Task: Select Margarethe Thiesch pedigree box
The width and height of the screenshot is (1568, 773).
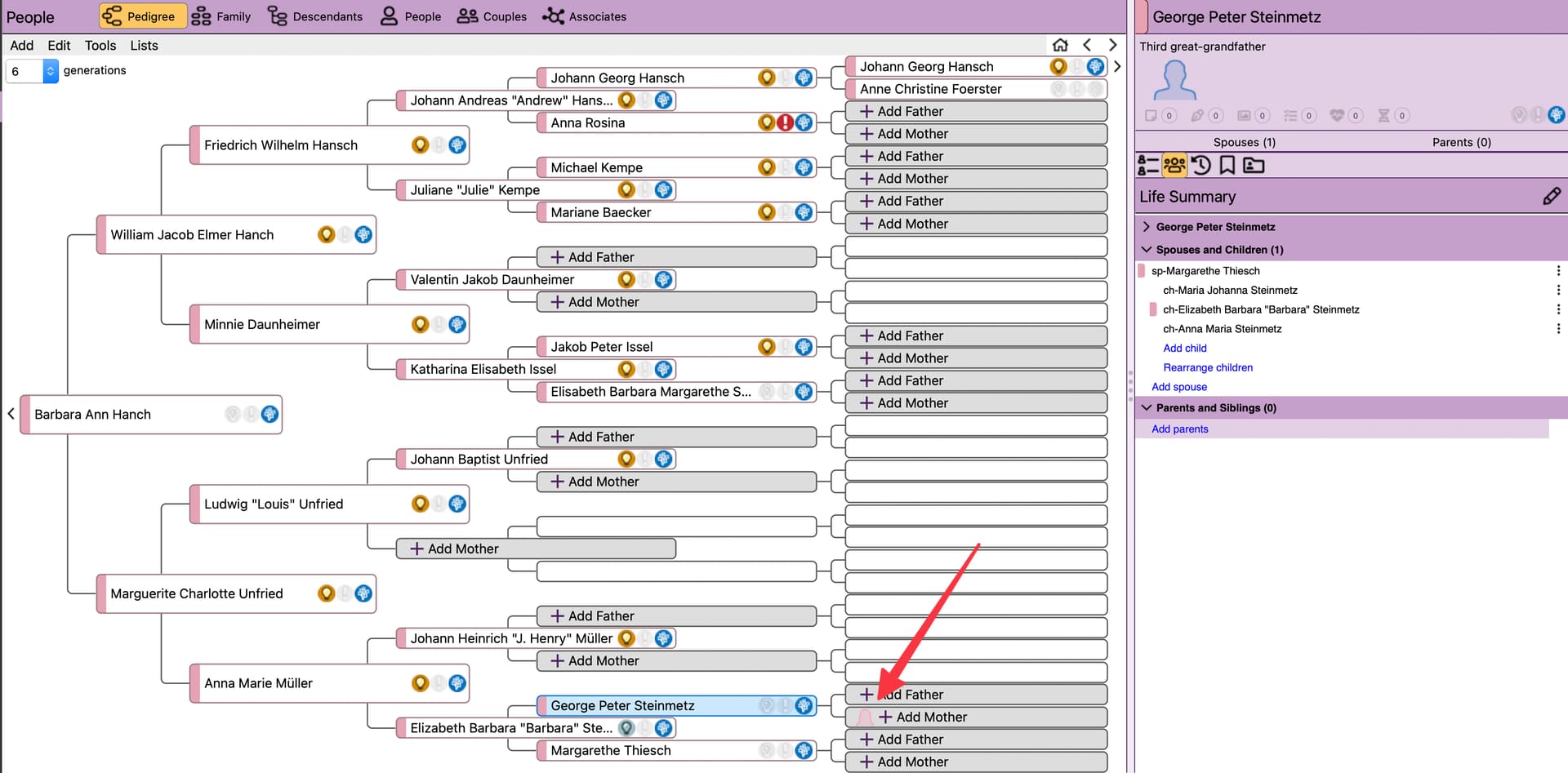Action: (x=676, y=751)
